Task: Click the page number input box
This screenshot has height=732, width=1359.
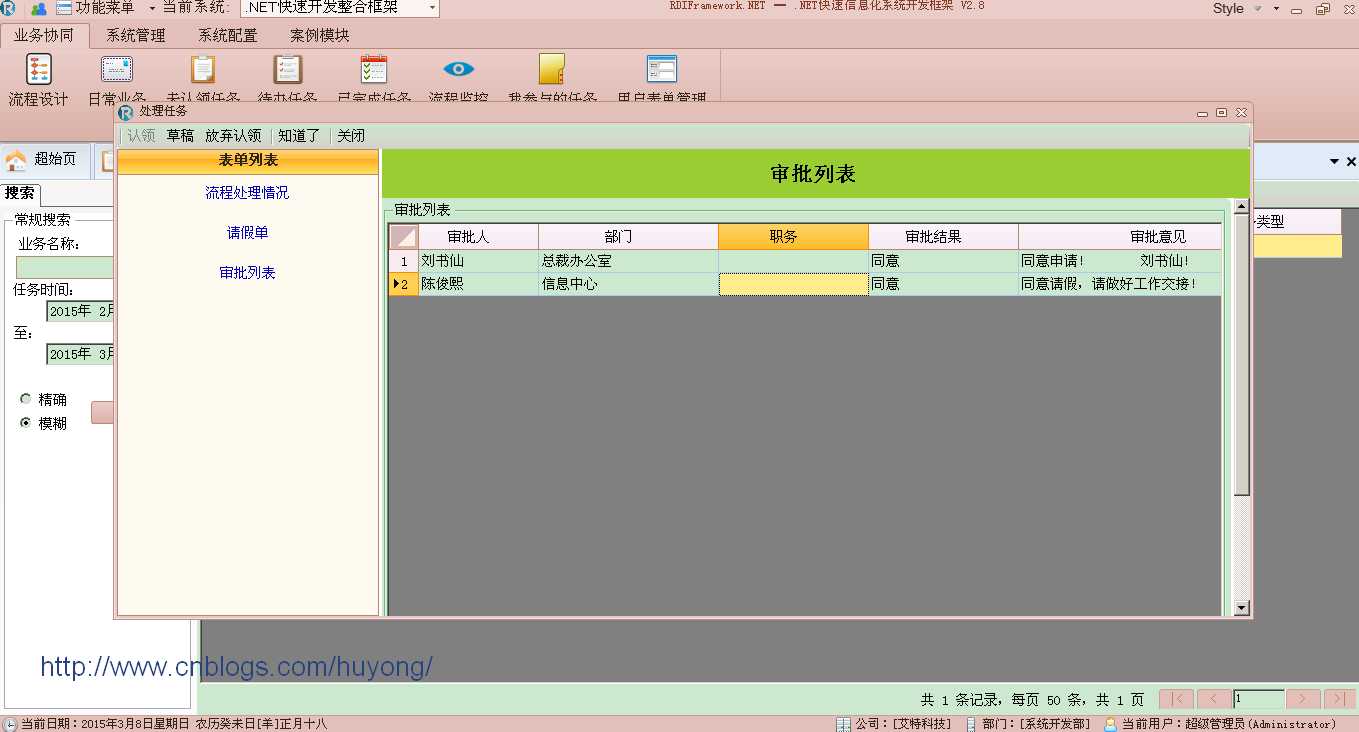Action: tap(1258, 699)
